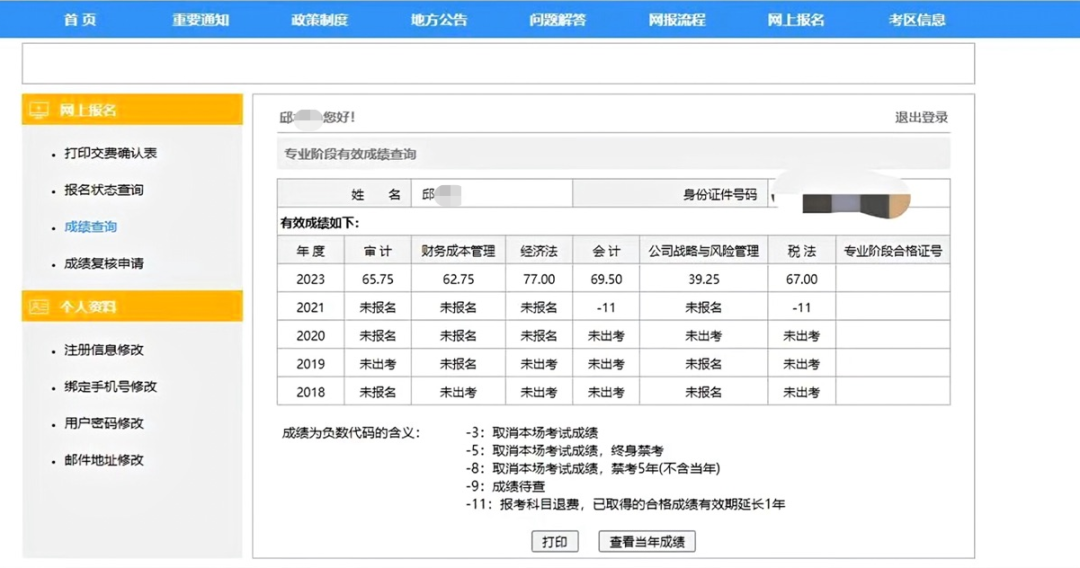The image size is (1080, 568).
Task: Click the -3 取消本场考试成绩 explanation
Action: tap(532, 433)
